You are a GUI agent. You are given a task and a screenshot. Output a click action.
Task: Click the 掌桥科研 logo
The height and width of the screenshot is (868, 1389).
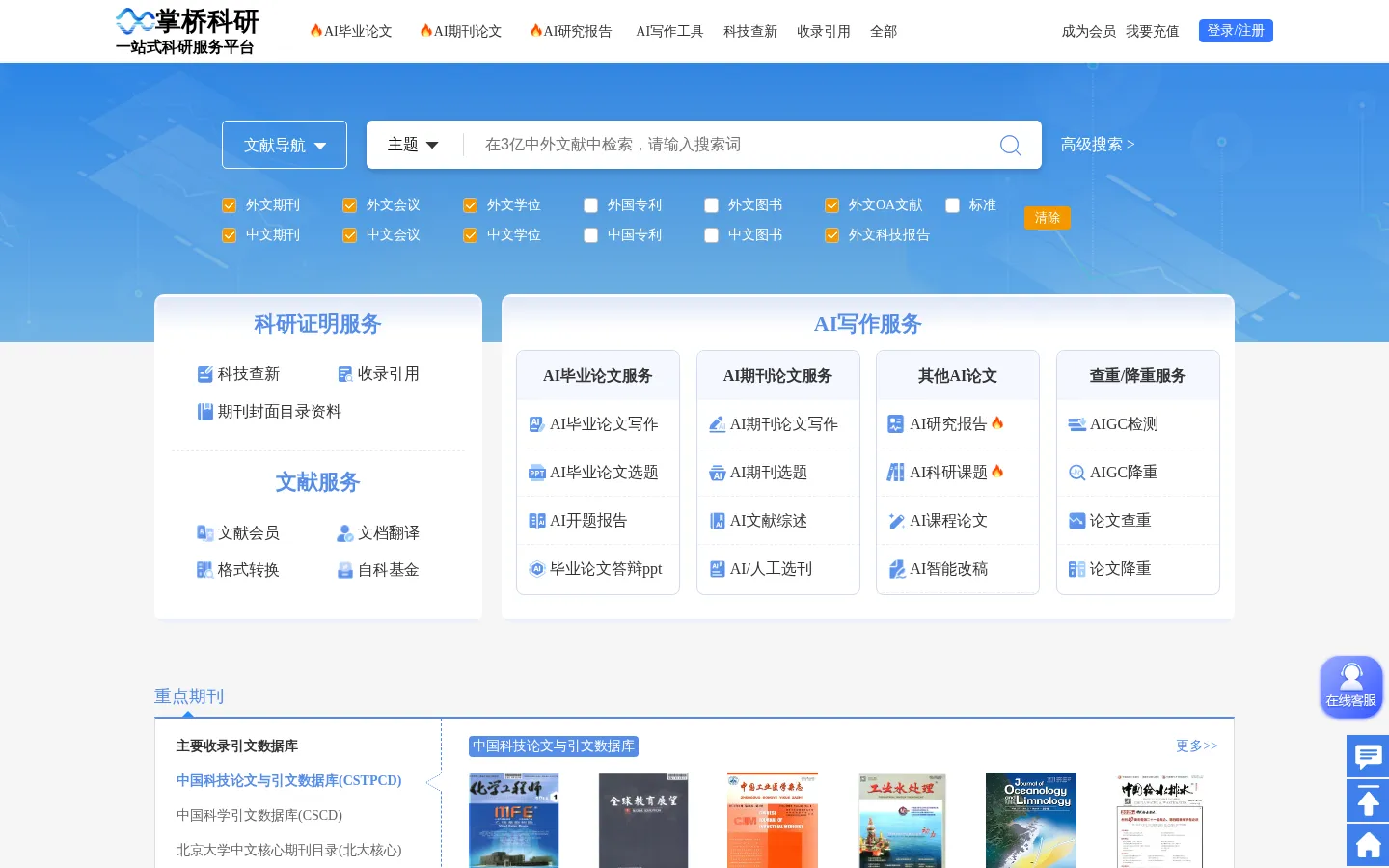[187, 32]
